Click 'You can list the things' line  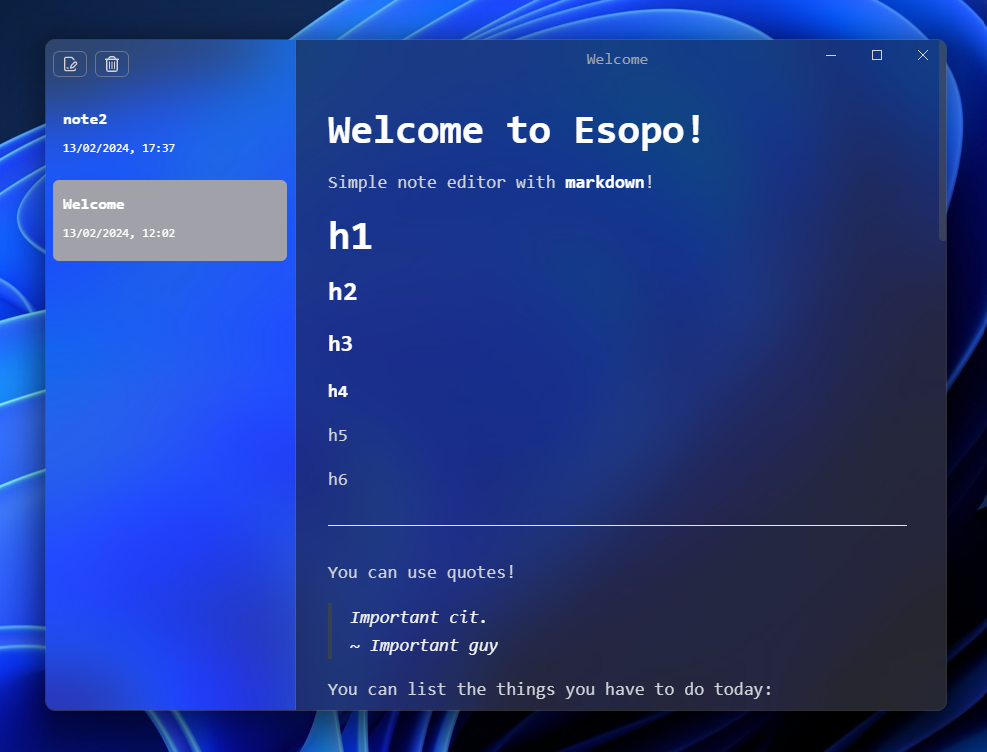(550, 690)
